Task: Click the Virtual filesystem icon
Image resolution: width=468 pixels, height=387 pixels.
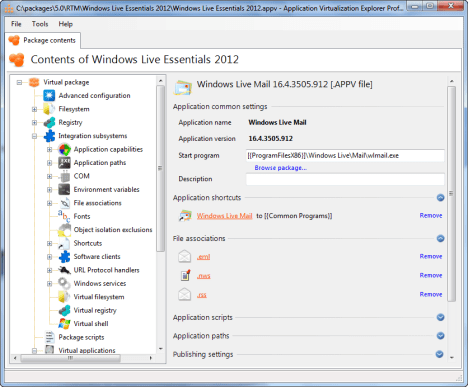Action: click(64, 297)
